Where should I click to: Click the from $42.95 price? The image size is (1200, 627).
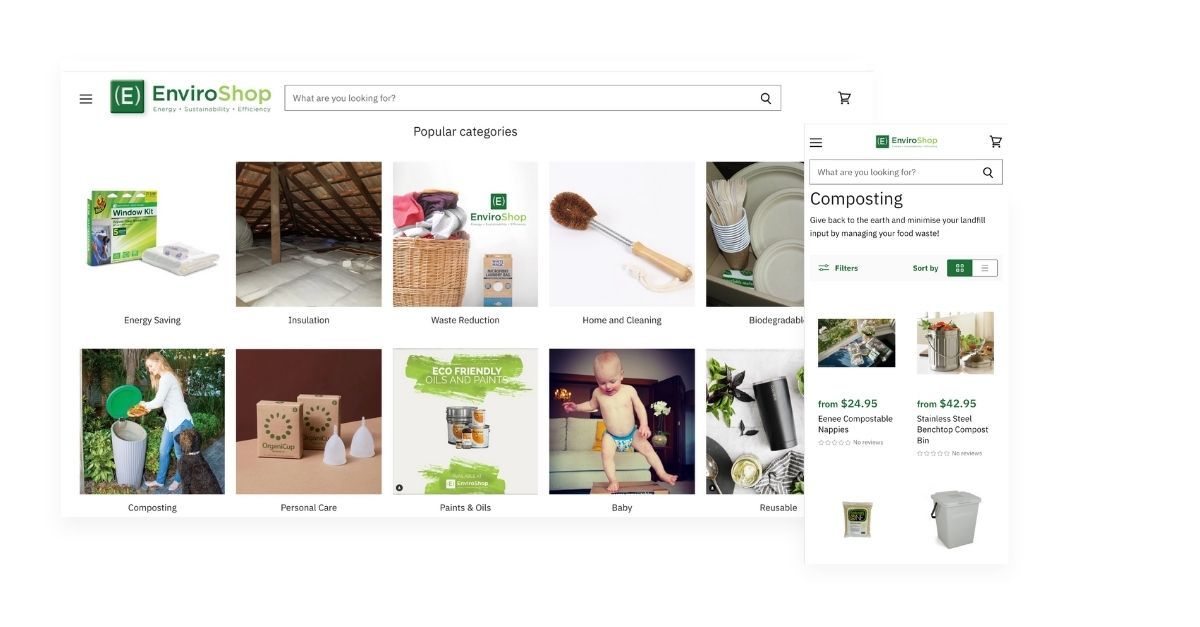[947, 404]
